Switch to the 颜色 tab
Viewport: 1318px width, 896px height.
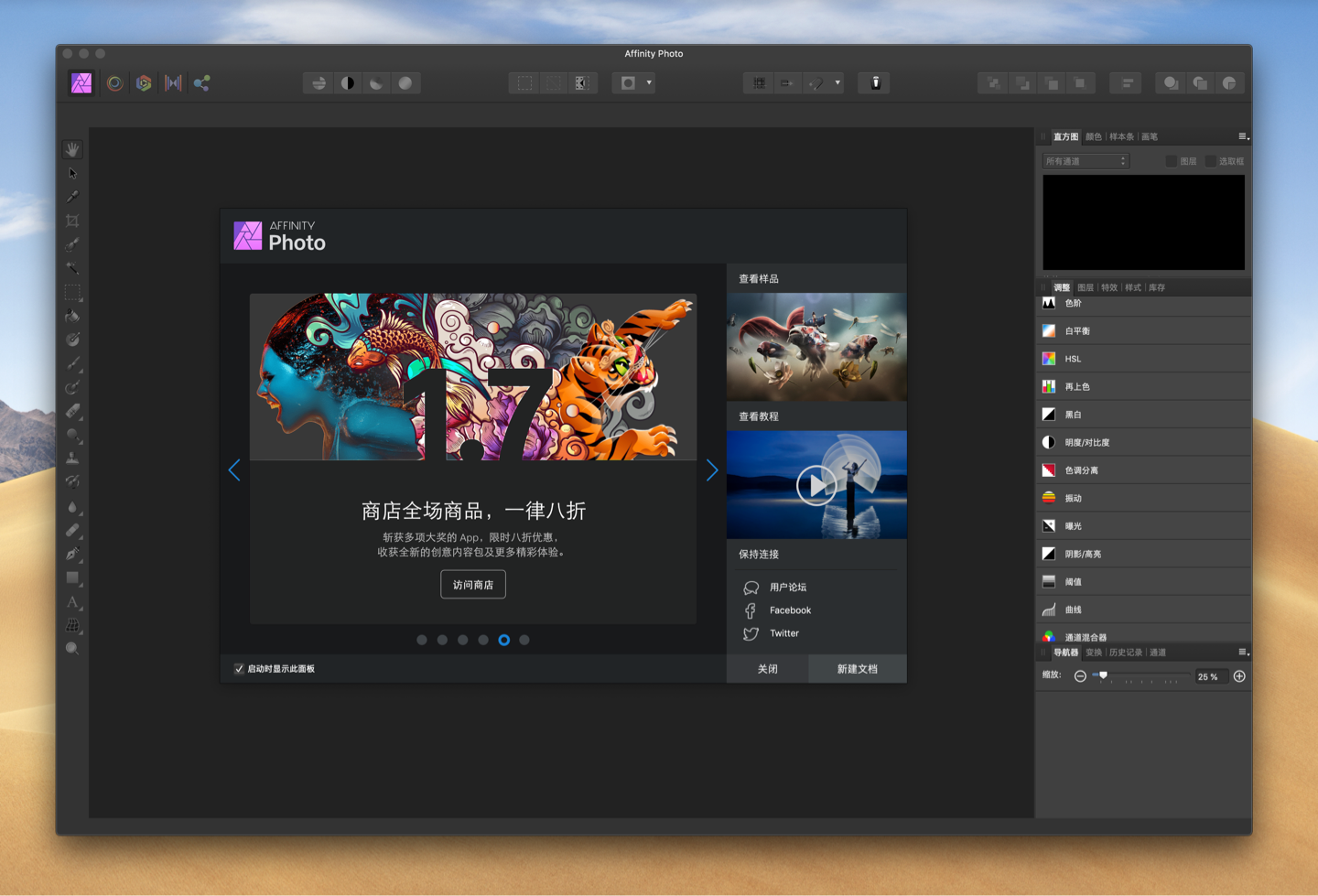point(1094,137)
